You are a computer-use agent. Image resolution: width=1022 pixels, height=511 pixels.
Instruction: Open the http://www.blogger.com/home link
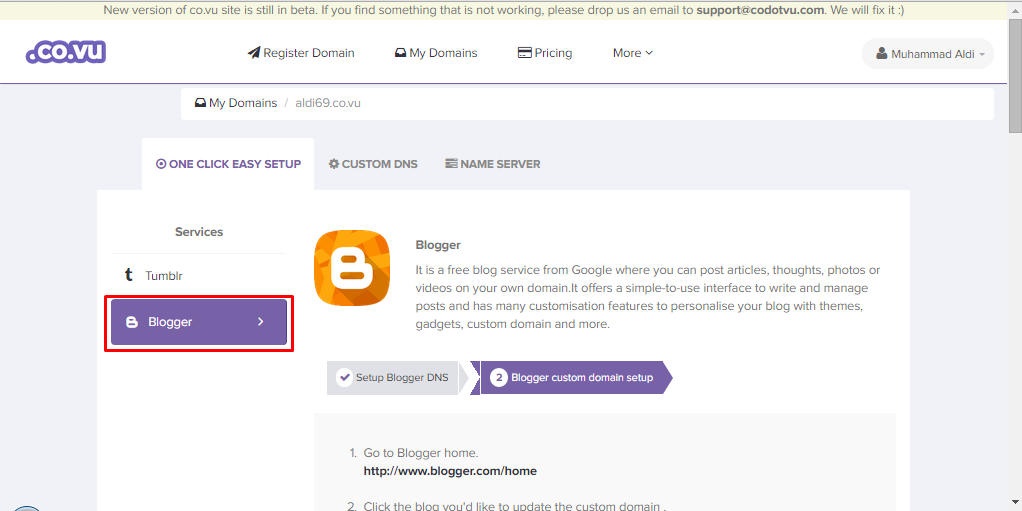[450, 471]
